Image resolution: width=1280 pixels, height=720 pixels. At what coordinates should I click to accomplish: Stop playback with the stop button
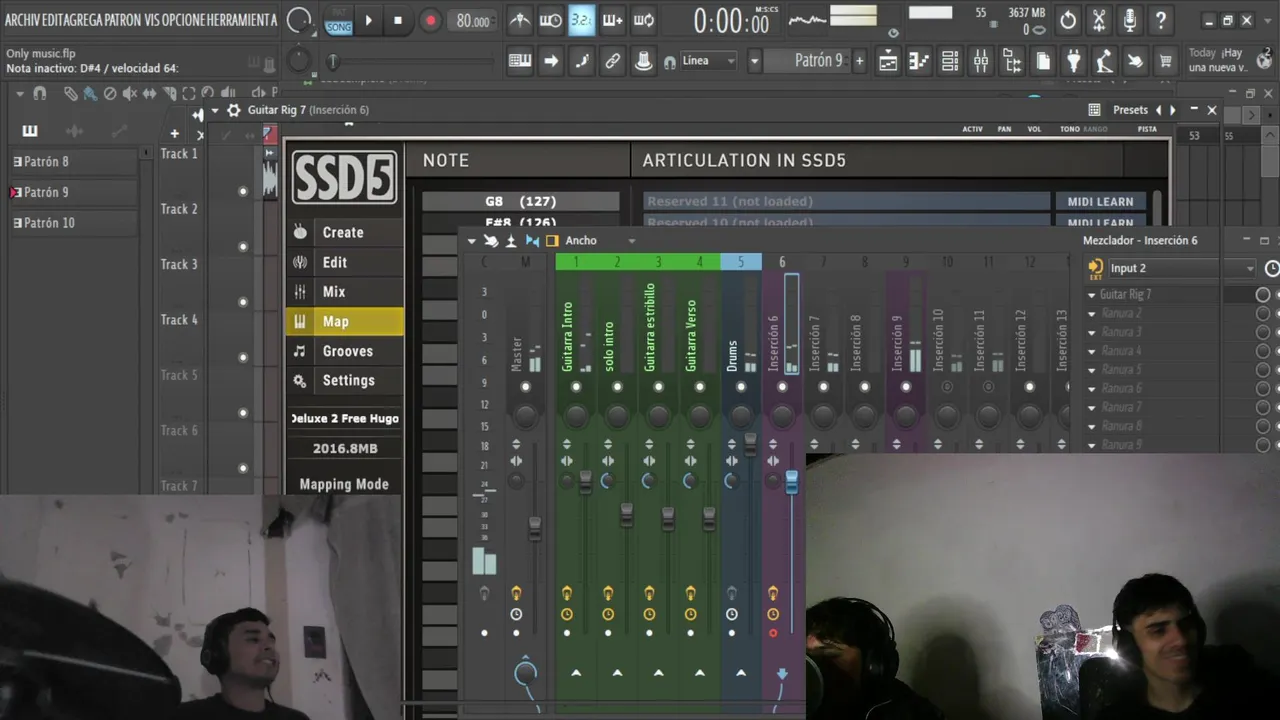[398, 20]
